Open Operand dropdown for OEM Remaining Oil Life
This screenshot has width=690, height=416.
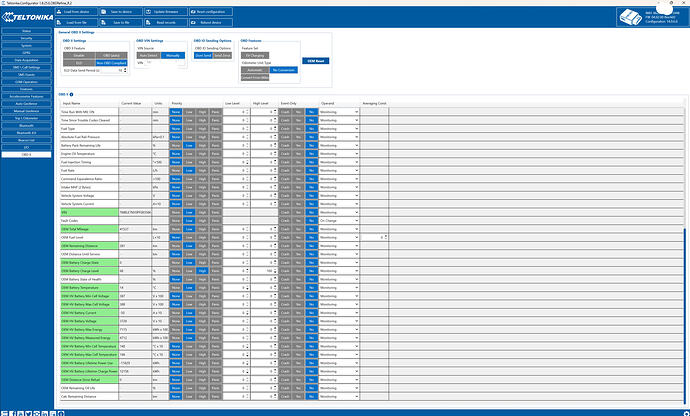coord(339,388)
